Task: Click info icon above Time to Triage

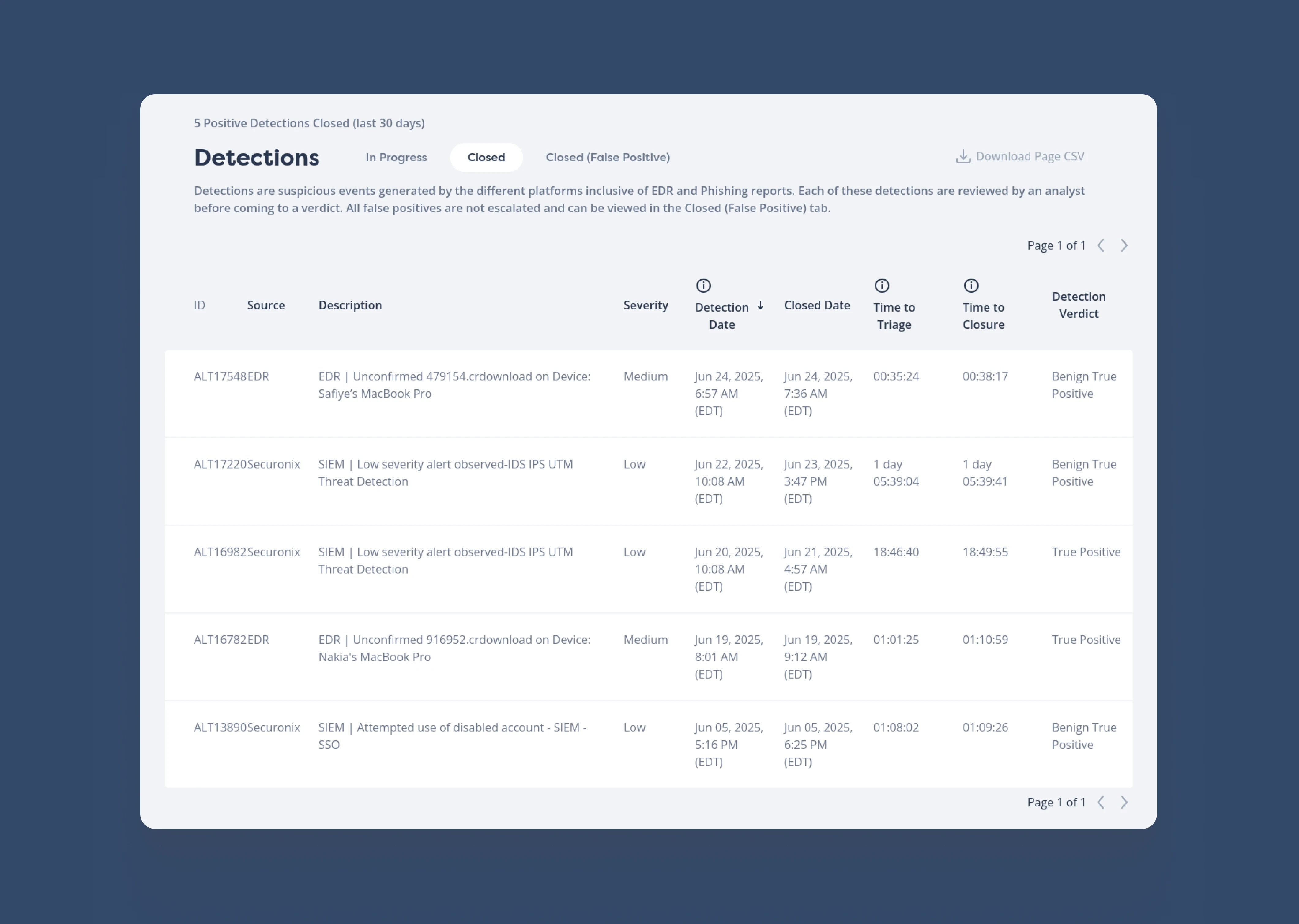Action: pyautogui.click(x=882, y=286)
